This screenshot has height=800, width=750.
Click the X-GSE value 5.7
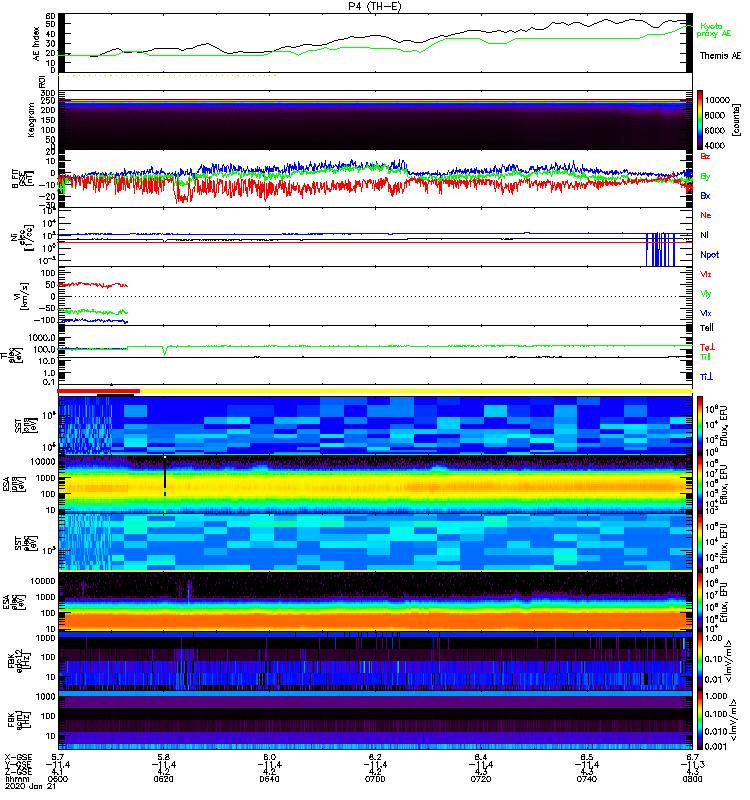tap(58, 757)
